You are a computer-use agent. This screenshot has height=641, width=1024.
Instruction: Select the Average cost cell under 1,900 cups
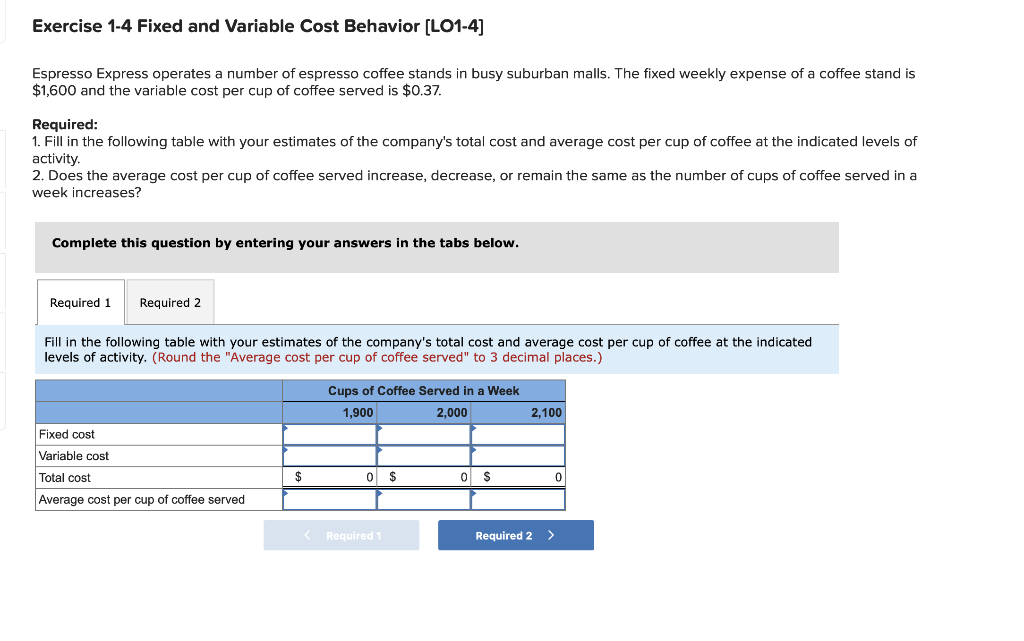point(330,499)
